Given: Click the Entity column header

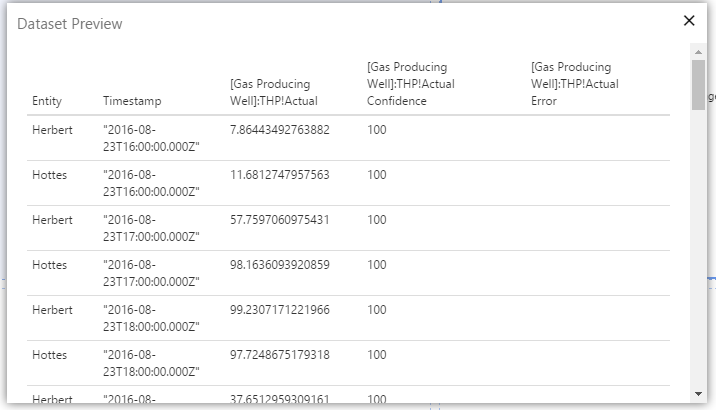Looking at the screenshot, I should [47, 101].
